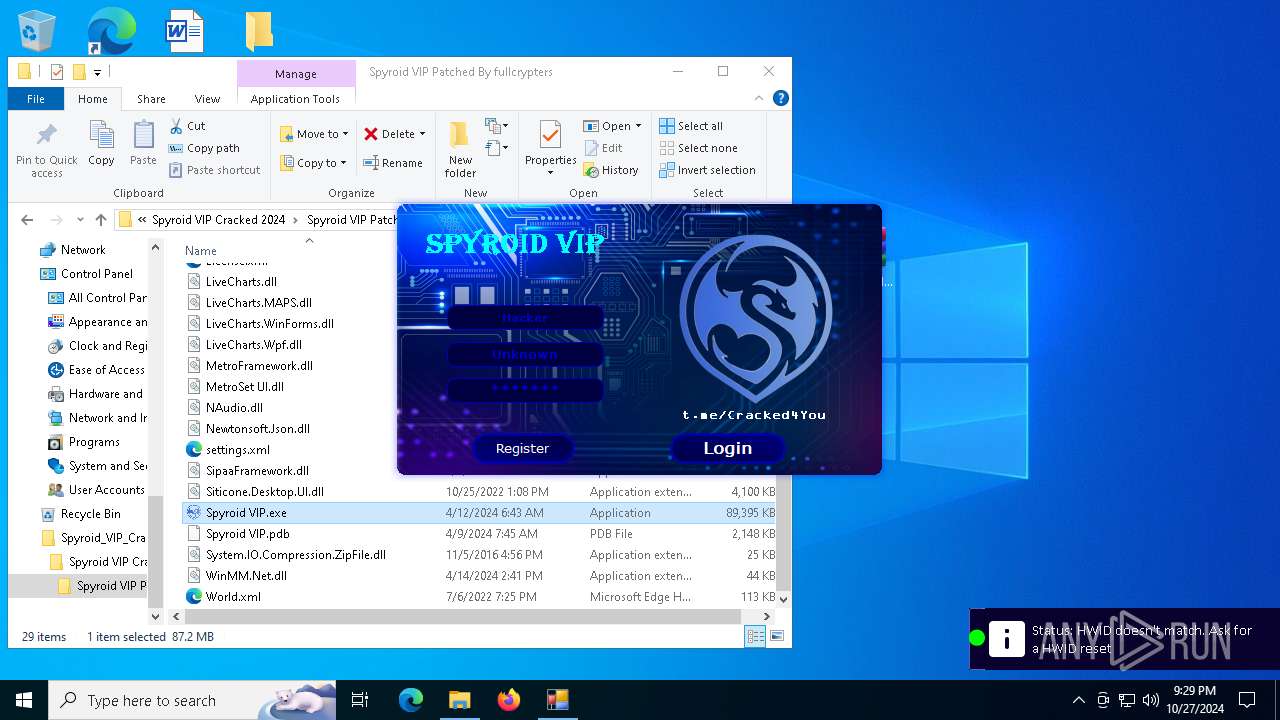1280x720 pixels.
Task: Select Control Panel in navigation pane
Action: pos(96,274)
